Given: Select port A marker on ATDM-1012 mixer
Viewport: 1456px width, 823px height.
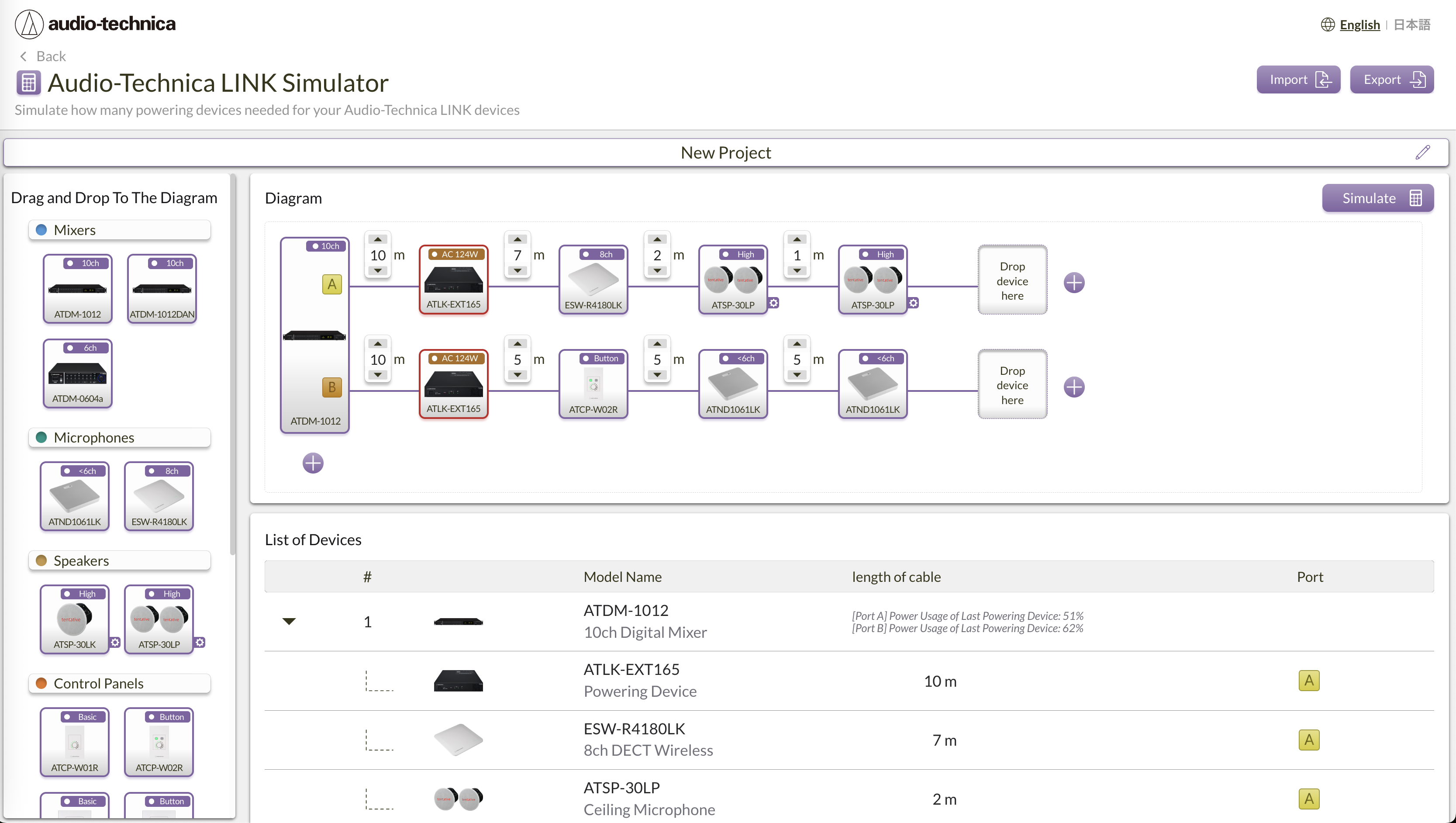Looking at the screenshot, I should (x=332, y=284).
